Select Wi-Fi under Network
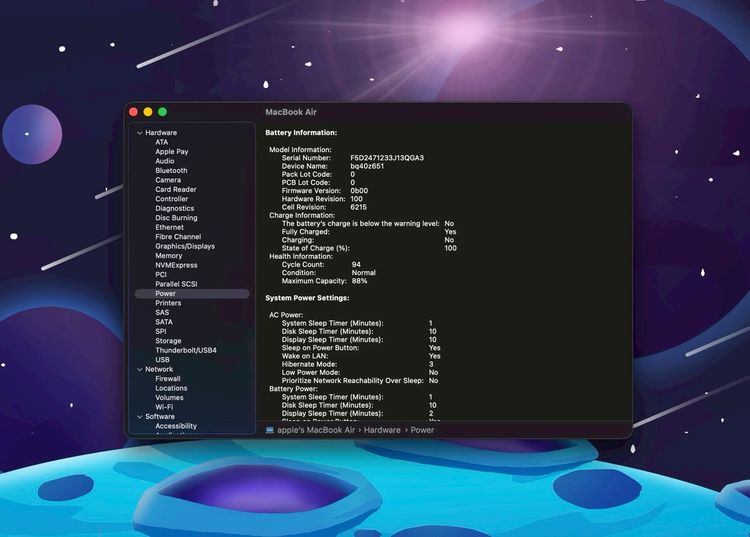 point(164,407)
